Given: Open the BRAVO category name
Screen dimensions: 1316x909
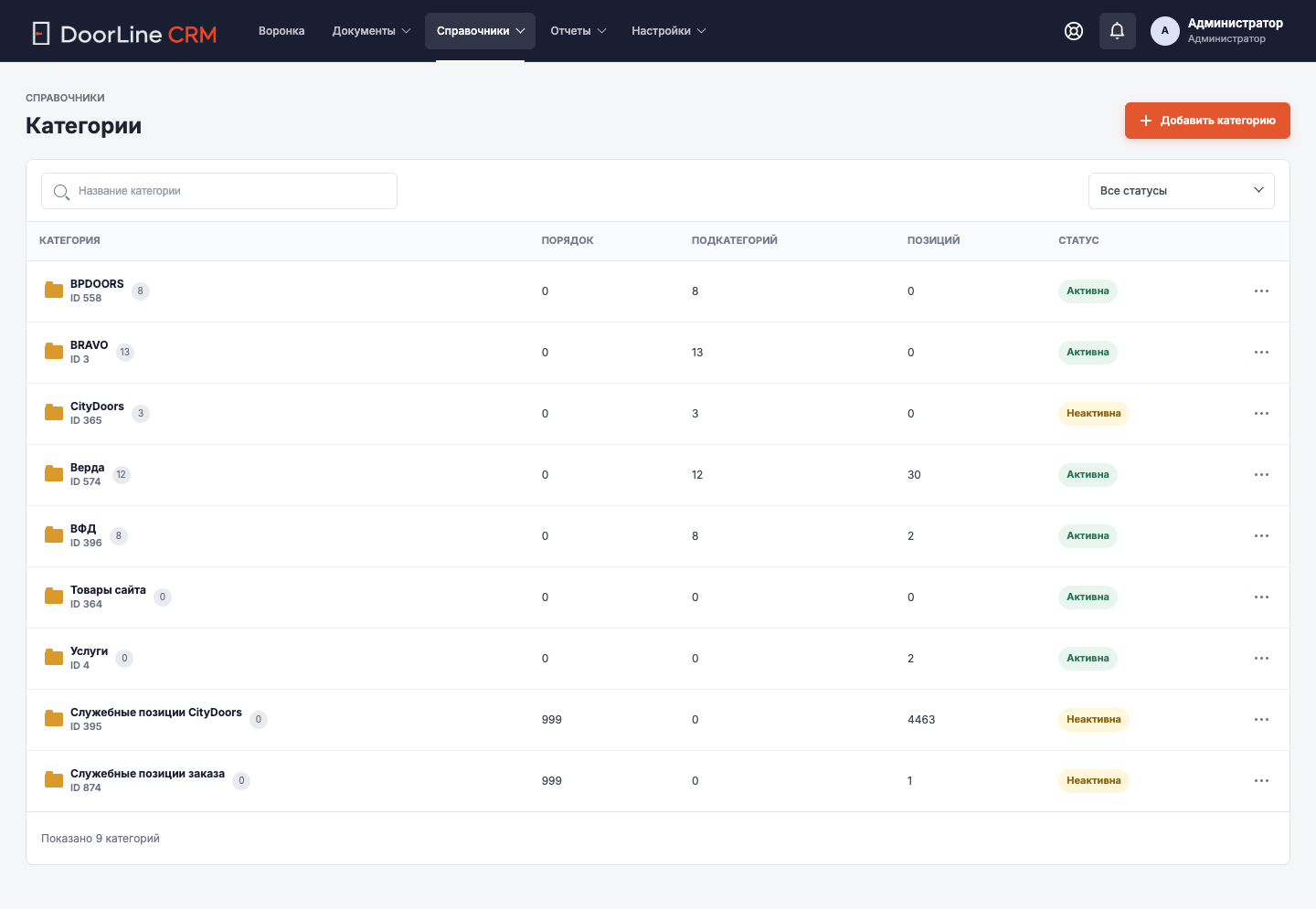Looking at the screenshot, I should click(89, 345).
